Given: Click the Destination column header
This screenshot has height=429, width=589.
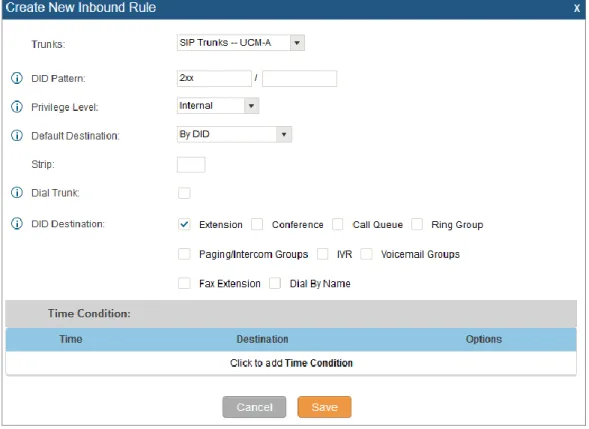Looking at the screenshot, I should point(262,339).
